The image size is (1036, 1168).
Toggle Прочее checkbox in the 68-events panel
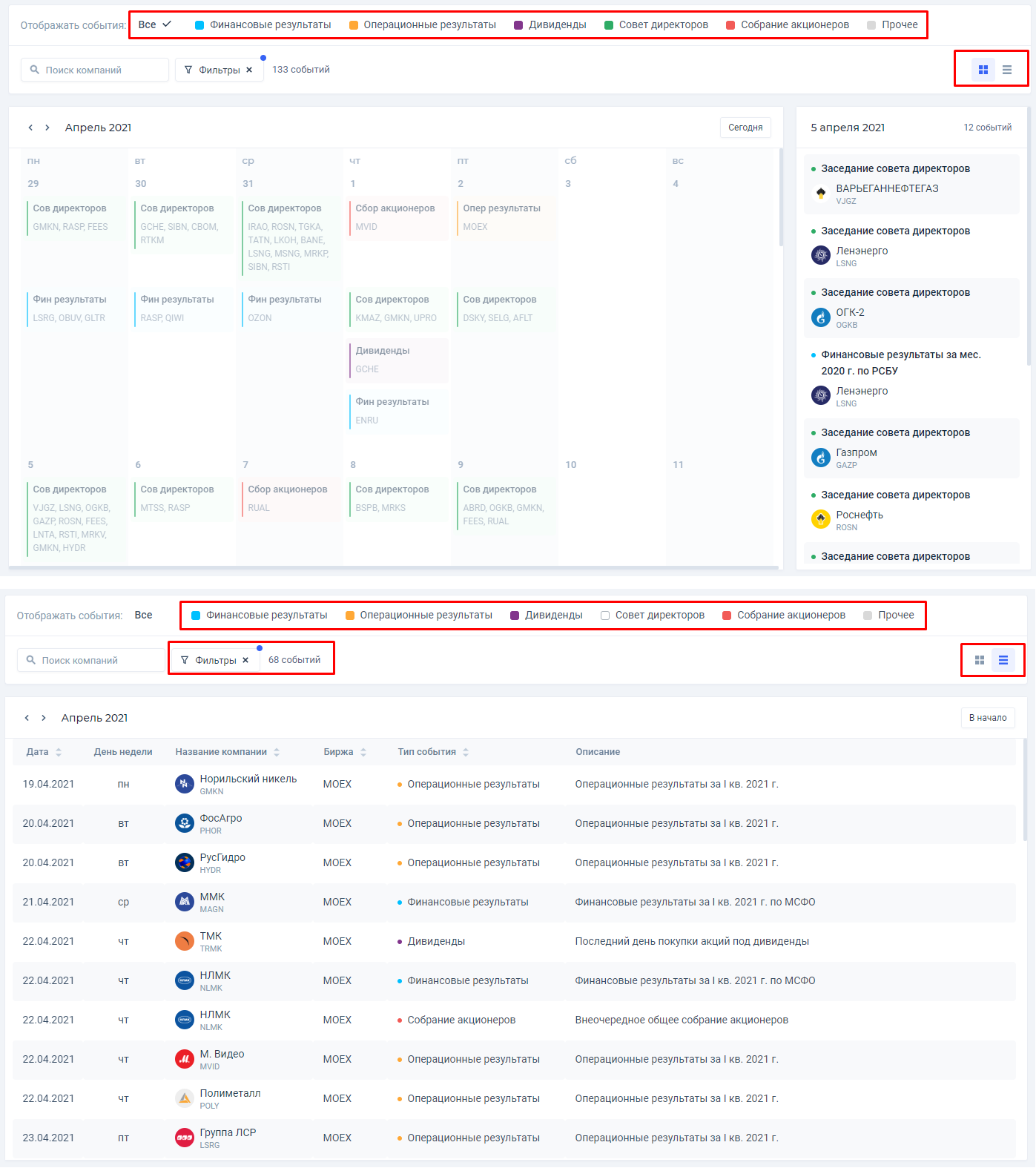tap(868, 616)
